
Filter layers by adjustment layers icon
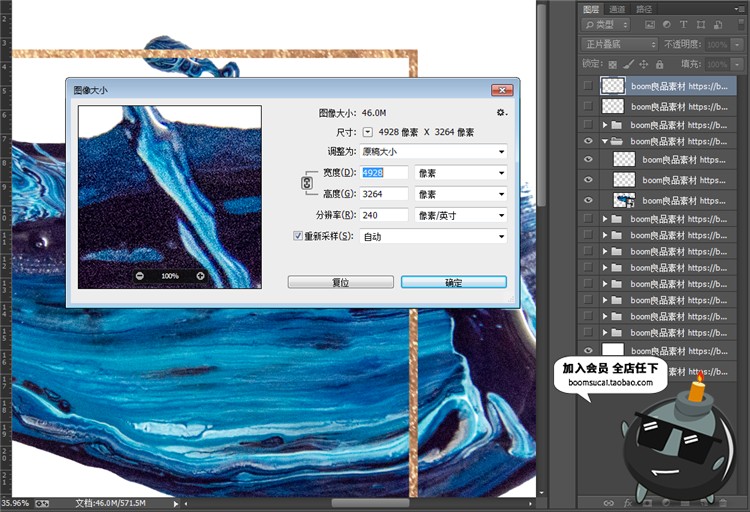(667, 24)
